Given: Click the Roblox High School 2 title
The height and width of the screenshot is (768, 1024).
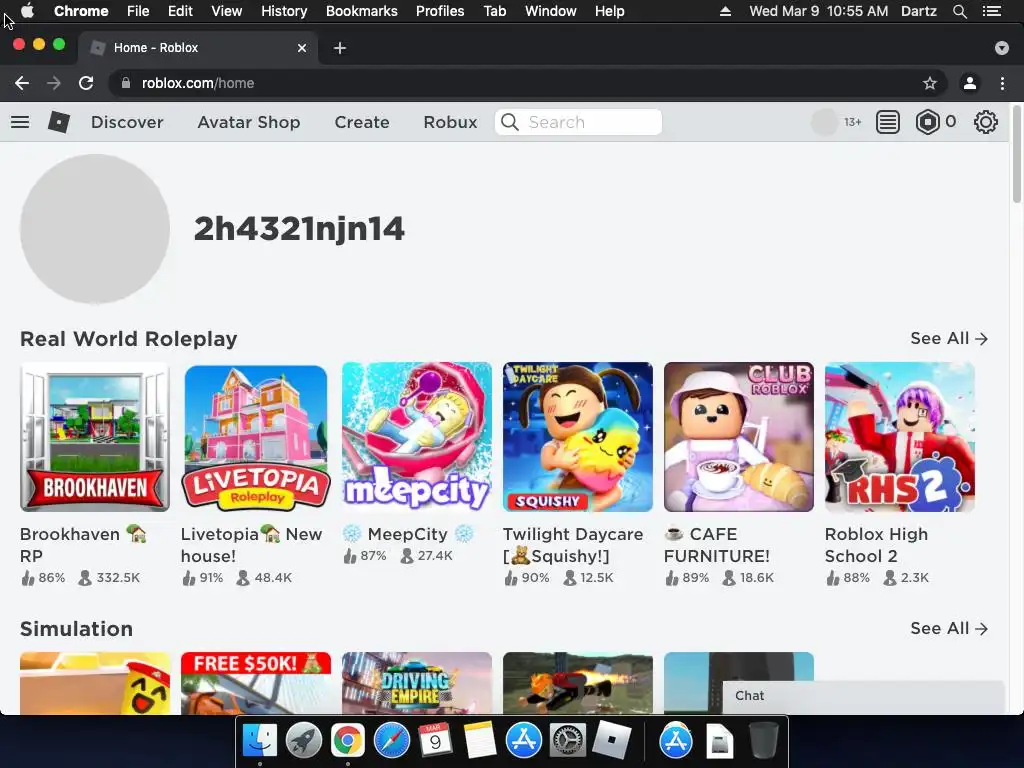Looking at the screenshot, I should click(876, 545).
